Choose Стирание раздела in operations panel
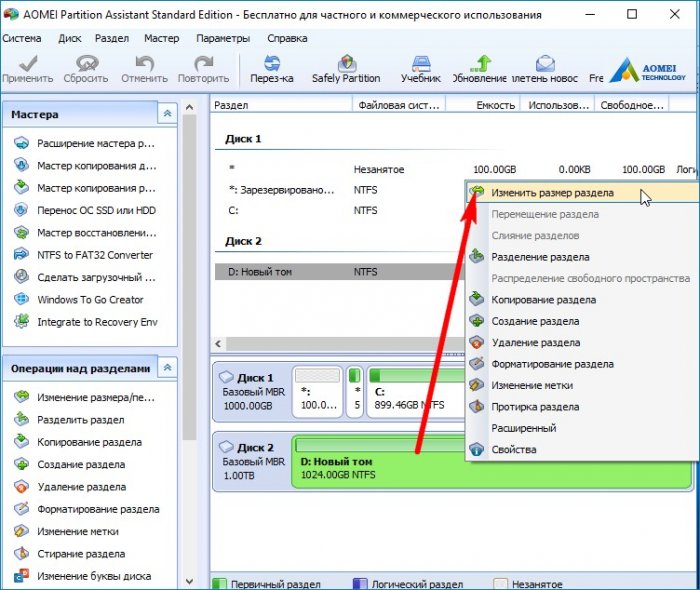 [x=69, y=553]
